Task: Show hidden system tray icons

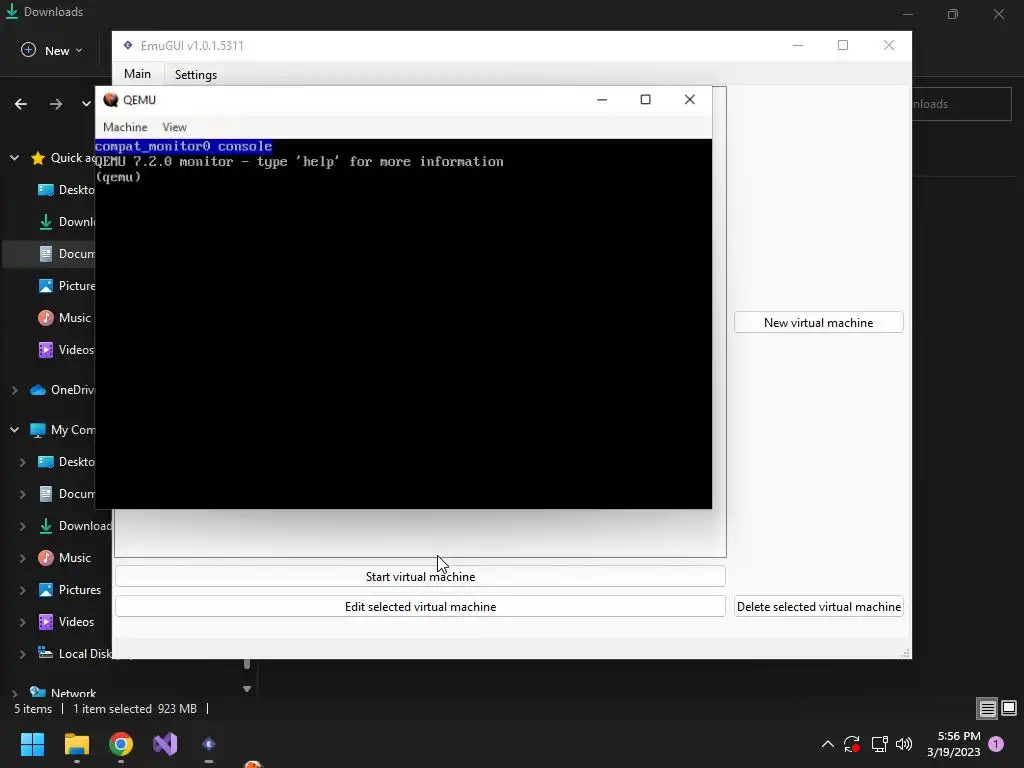Action: point(827,744)
